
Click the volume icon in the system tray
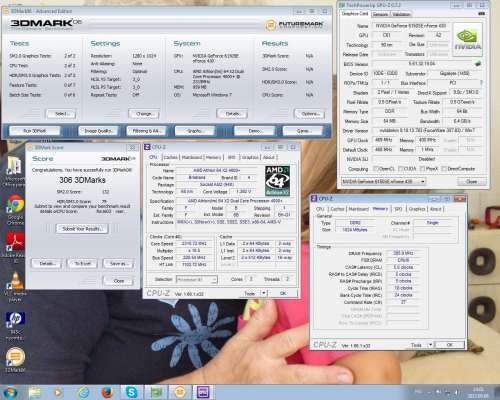tap(457, 392)
